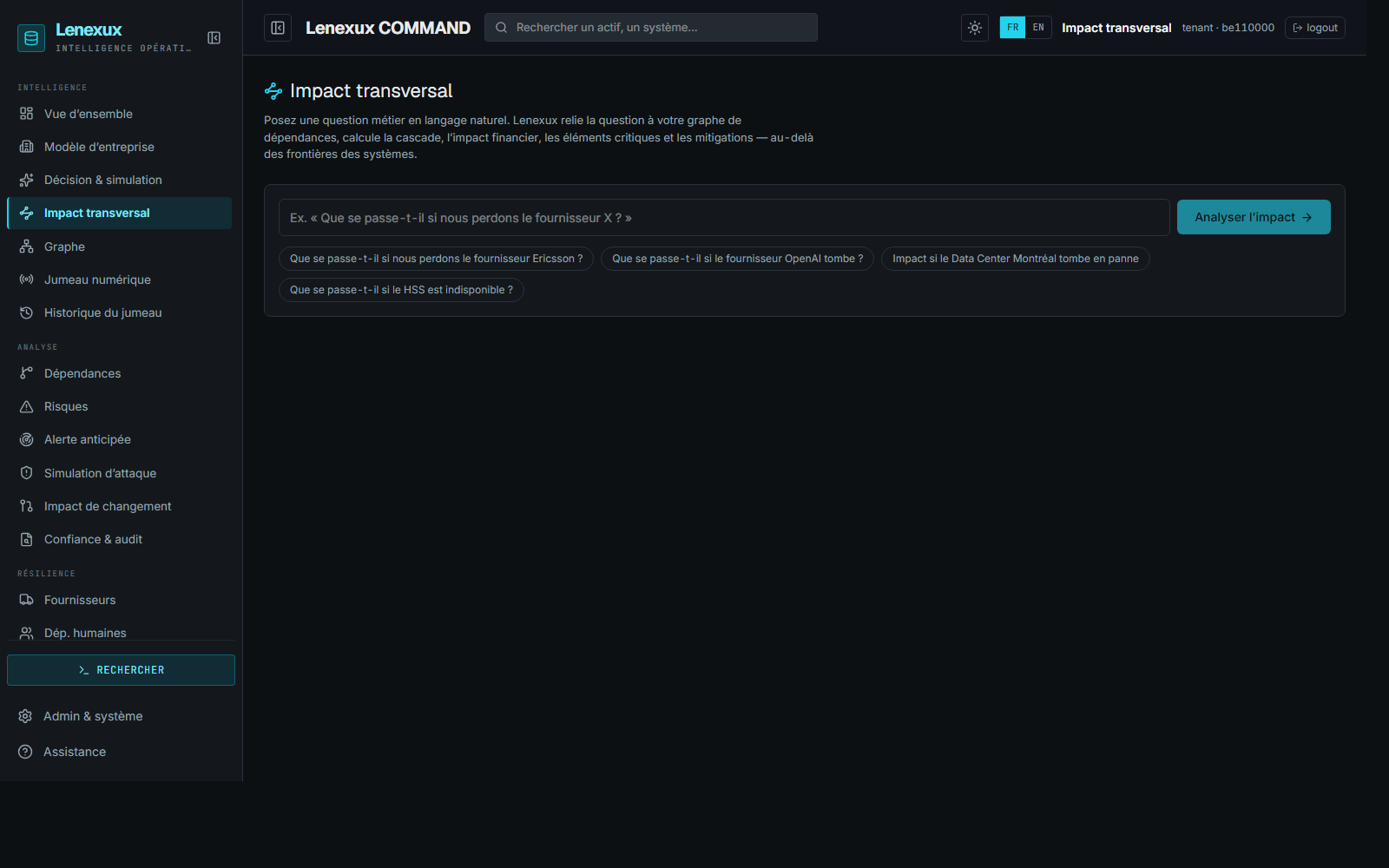Click the Impact transversal header title at top right

(1116, 28)
